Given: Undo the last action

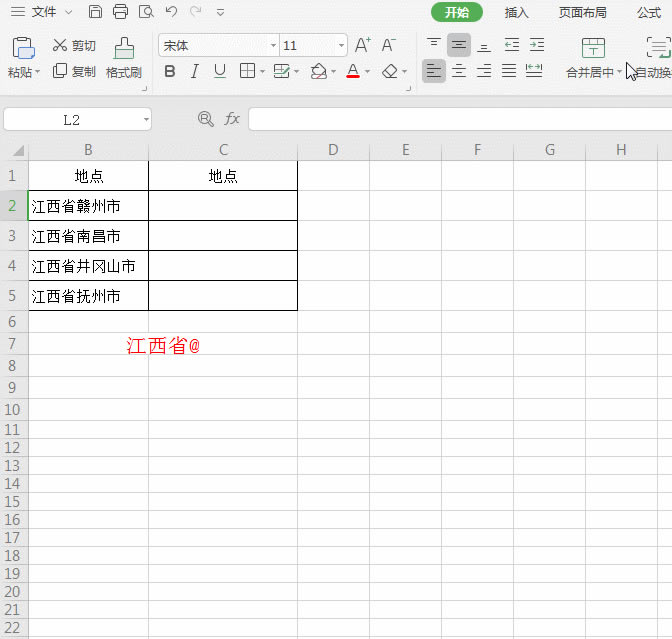Looking at the screenshot, I should click(171, 12).
